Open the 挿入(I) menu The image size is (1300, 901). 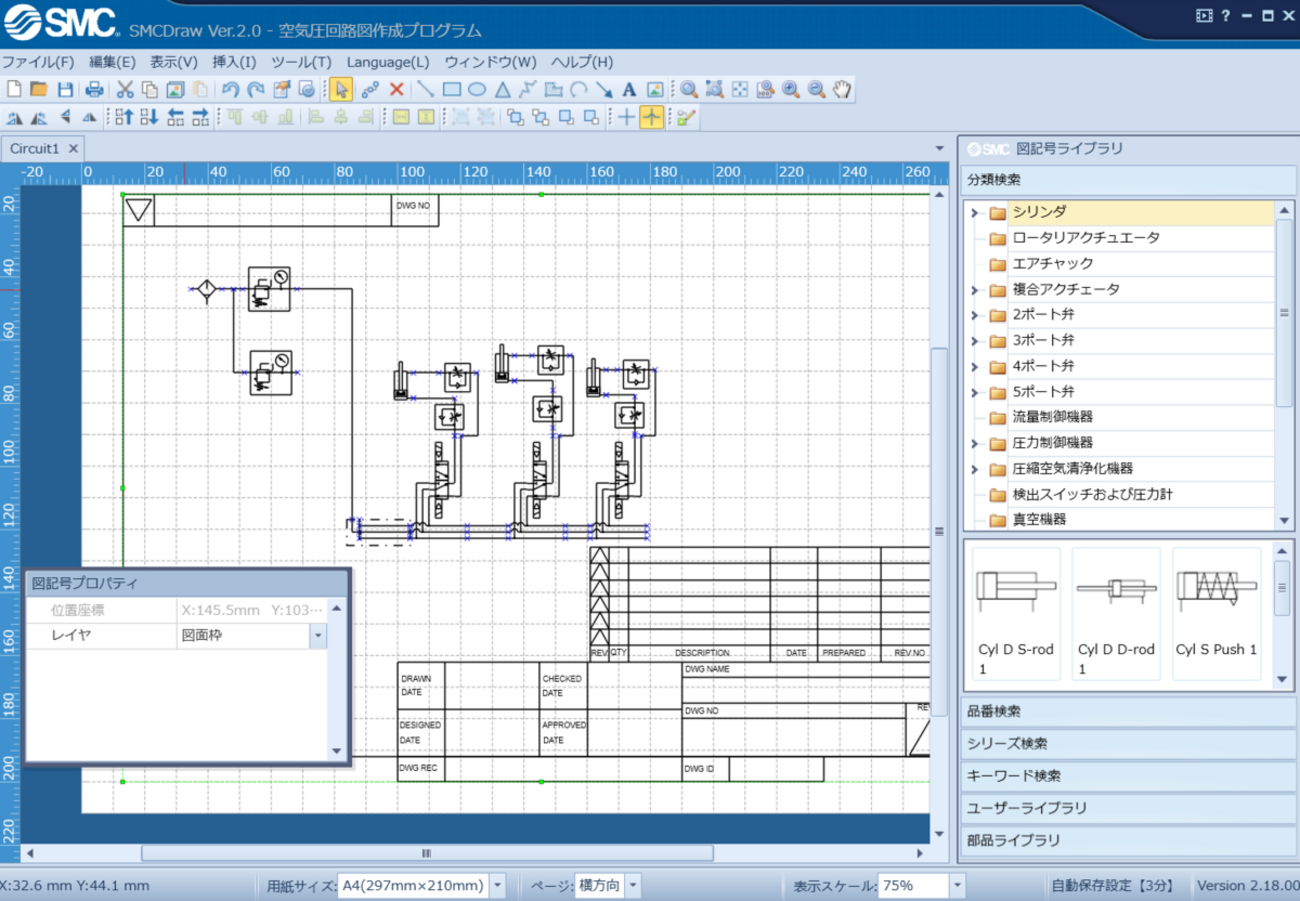tap(234, 62)
